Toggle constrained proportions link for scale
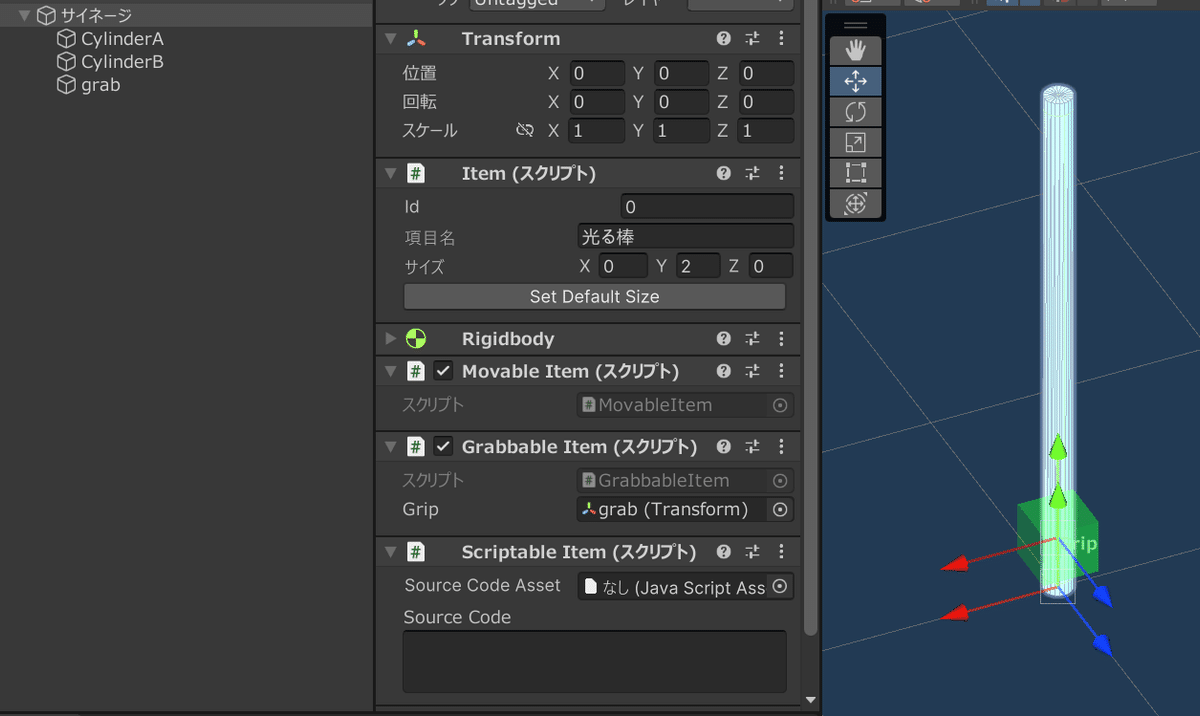 pyautogui.click(x=525, y=131)
